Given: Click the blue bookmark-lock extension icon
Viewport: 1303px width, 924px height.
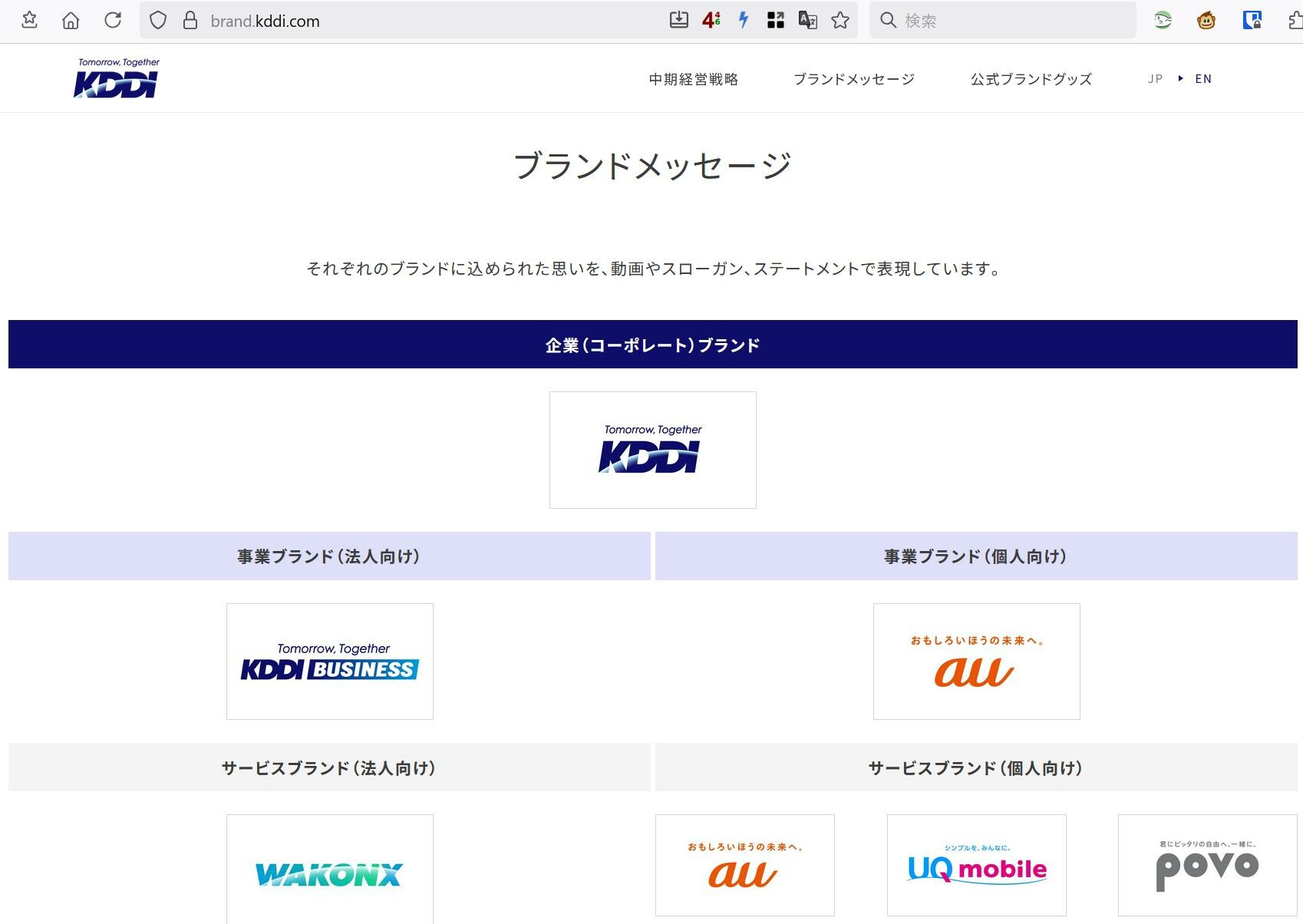Looking at the screenshot, I should click(x=1252, y=21).
